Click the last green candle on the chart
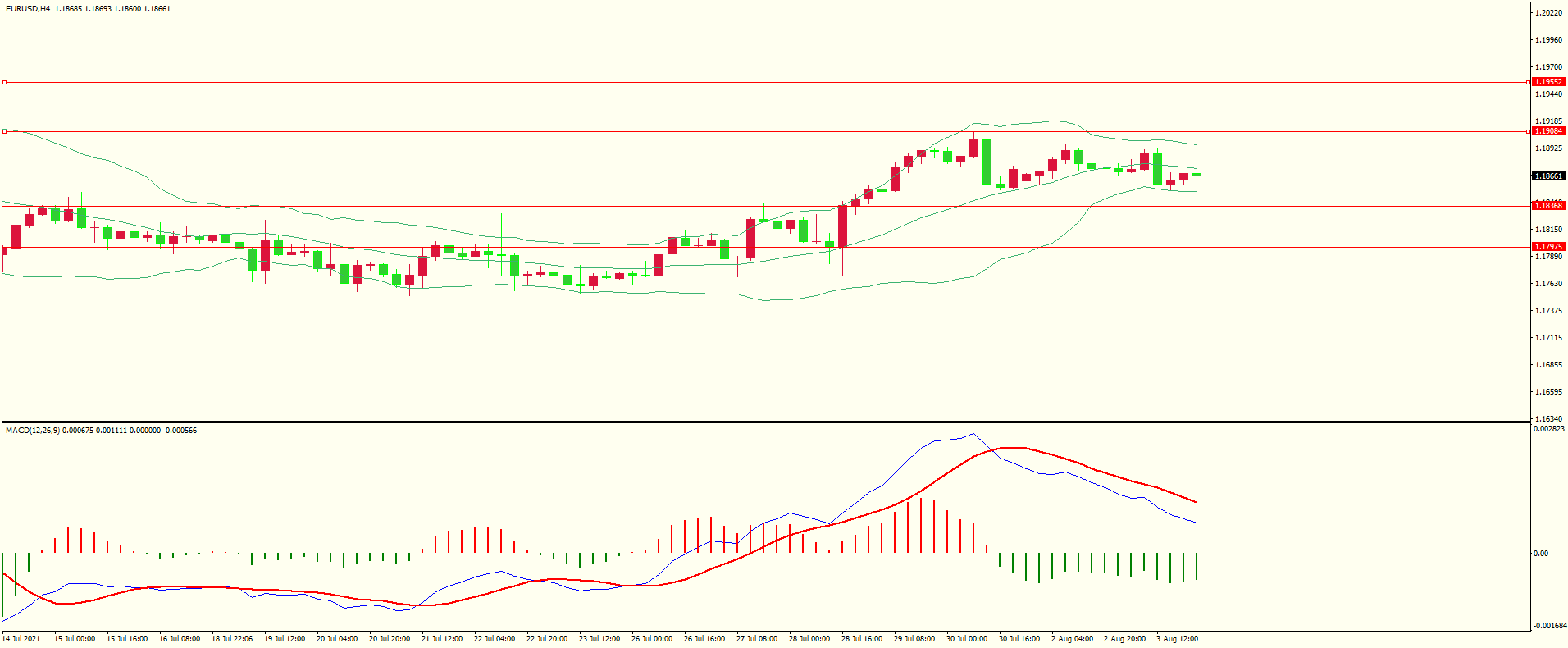This screenshot has height=648, width=1568. [x=1197, y=175]
